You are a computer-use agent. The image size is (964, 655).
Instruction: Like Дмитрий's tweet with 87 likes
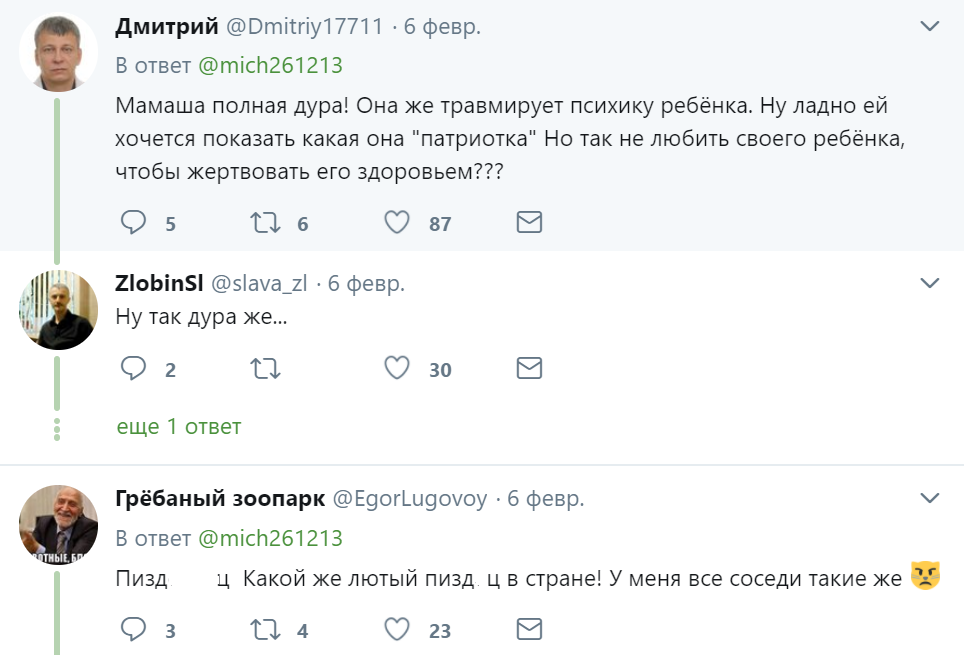(x=398, y=222)
